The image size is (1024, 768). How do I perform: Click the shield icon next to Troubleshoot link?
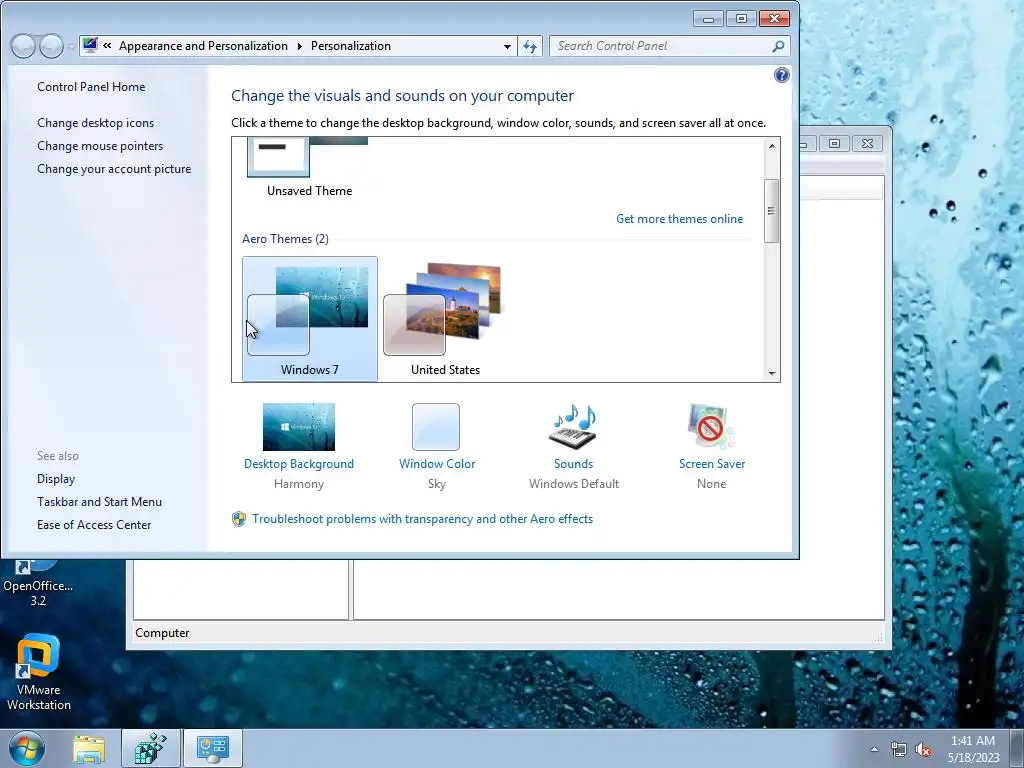pyautogui.click(x=239, y=519)
